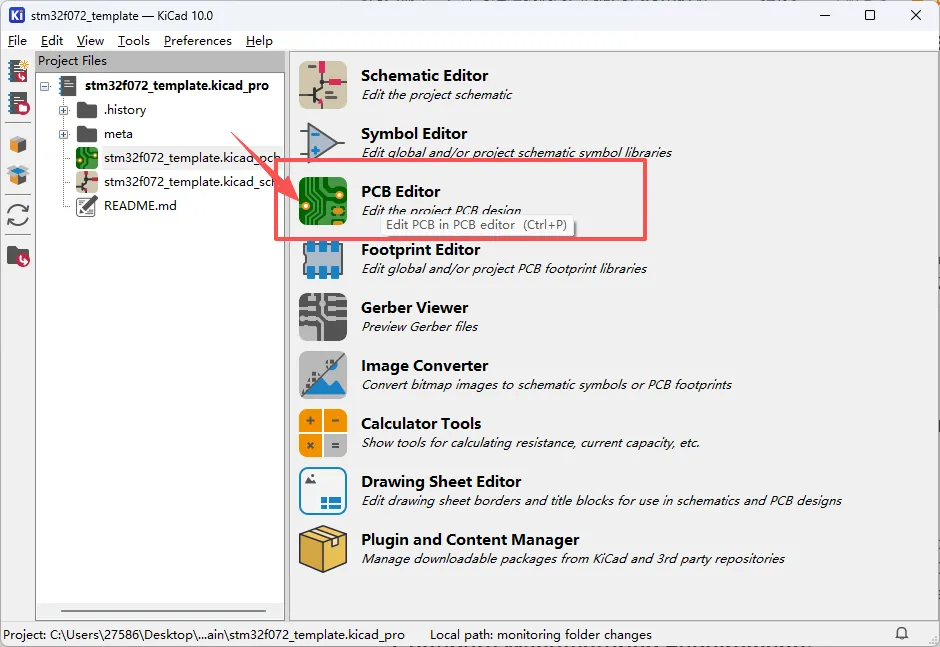Image resolution: width=940 pixels, height=647 pixels.
Task: Launch the Symbol Editor icon
Action: (x=323, y=143)
